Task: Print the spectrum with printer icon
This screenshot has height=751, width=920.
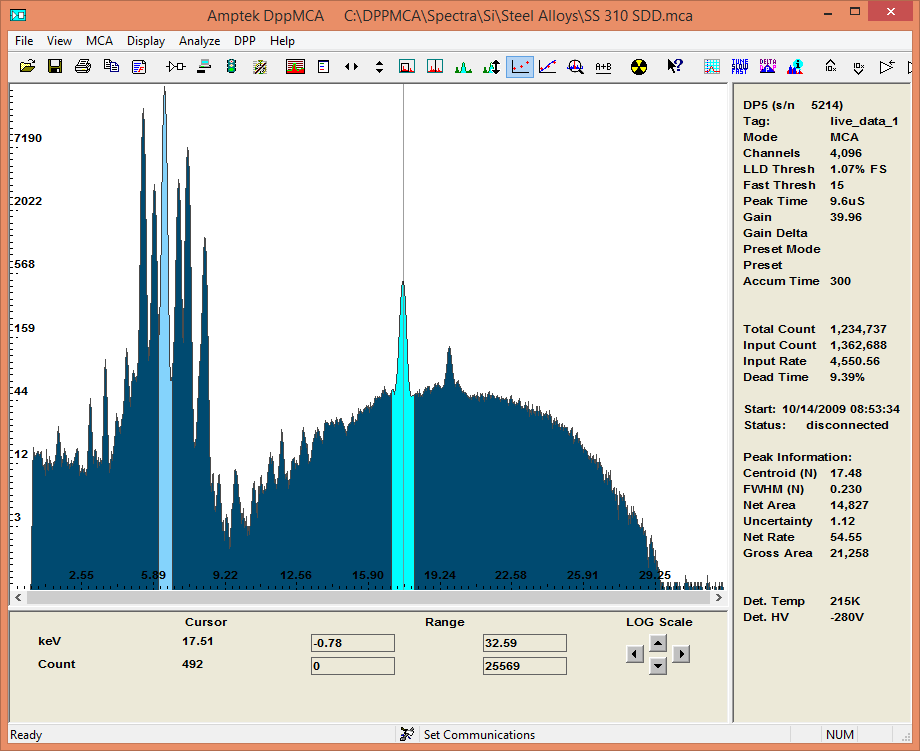Action: (83, 66)
